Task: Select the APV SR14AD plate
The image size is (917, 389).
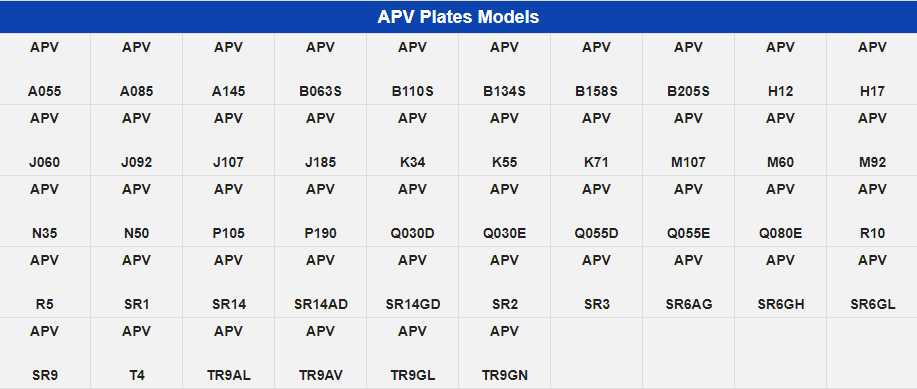Action: [320, 282]
